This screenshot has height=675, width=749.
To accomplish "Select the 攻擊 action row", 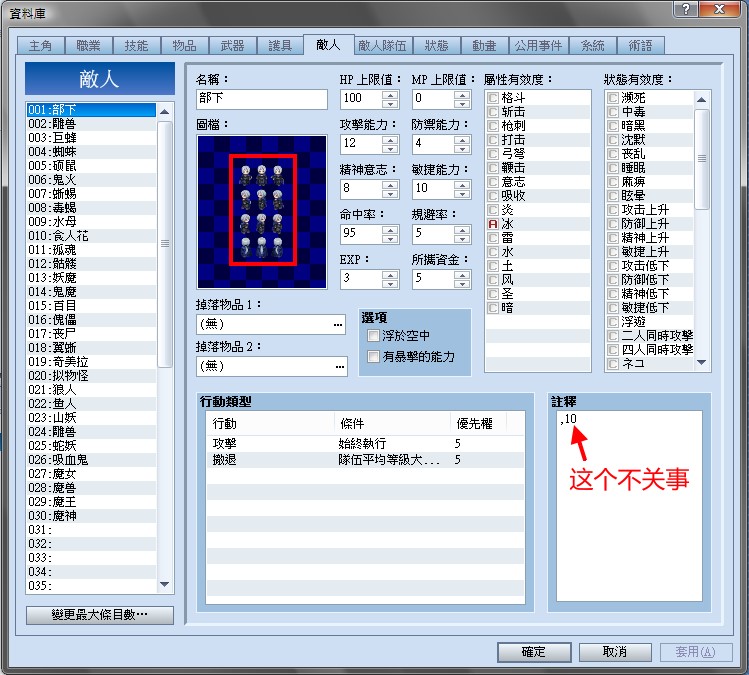I will (x=365, y=443).
